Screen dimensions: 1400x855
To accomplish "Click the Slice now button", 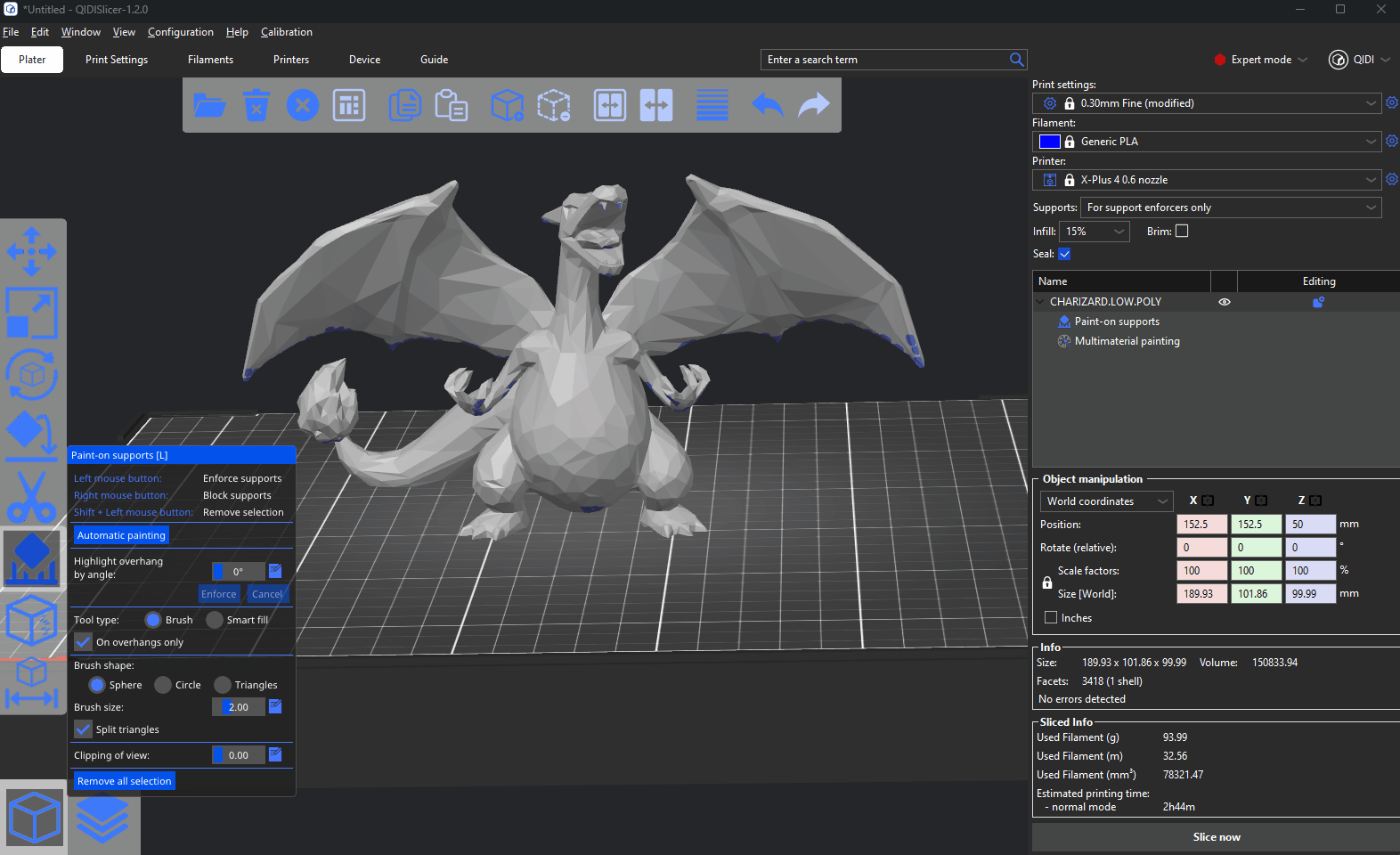I will point(1216,837).
